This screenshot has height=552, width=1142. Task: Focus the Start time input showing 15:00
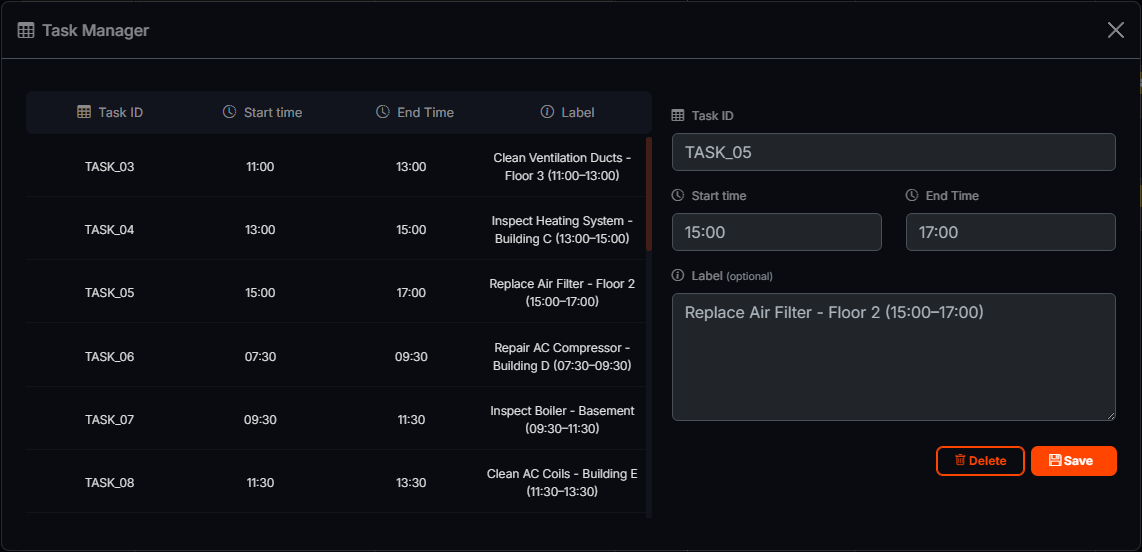[x=776, y=232]
